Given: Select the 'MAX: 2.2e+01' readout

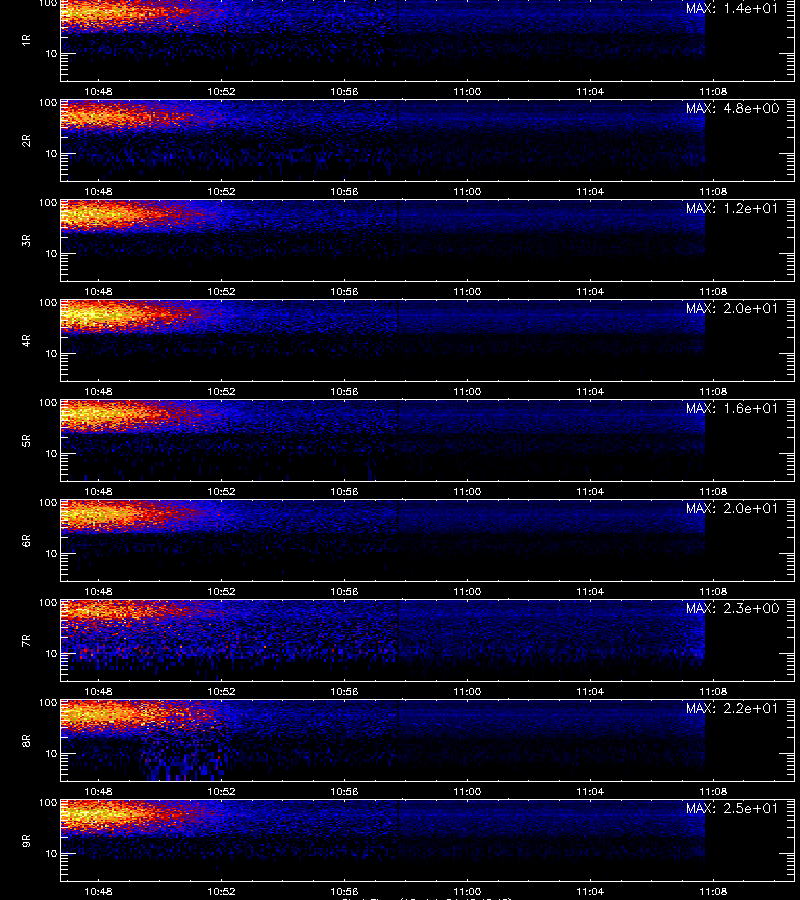Looking at the screenshot, I should (x=732, y=708).
